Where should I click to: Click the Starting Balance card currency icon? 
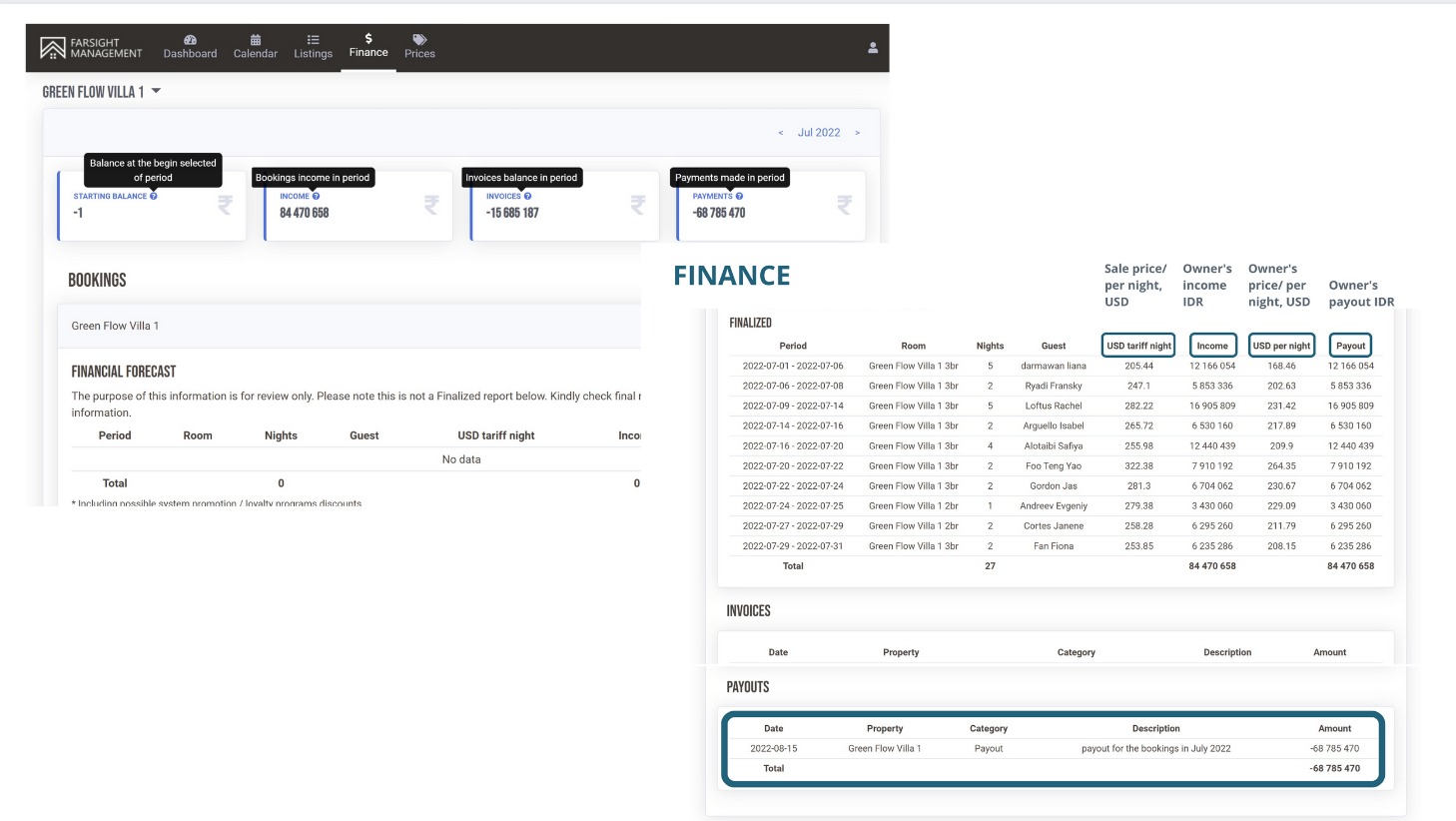pos(226,205)
